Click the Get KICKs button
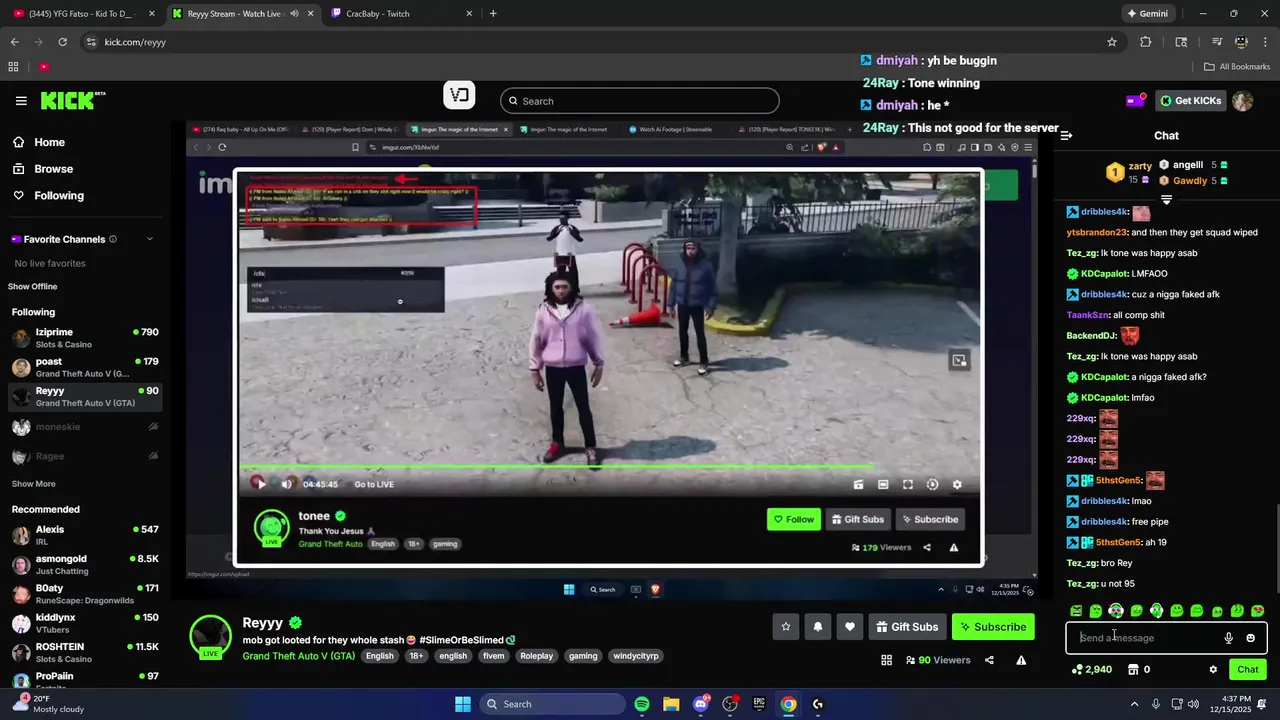The width and height of the screenshot is (1280, 720). click(1190, 101)
